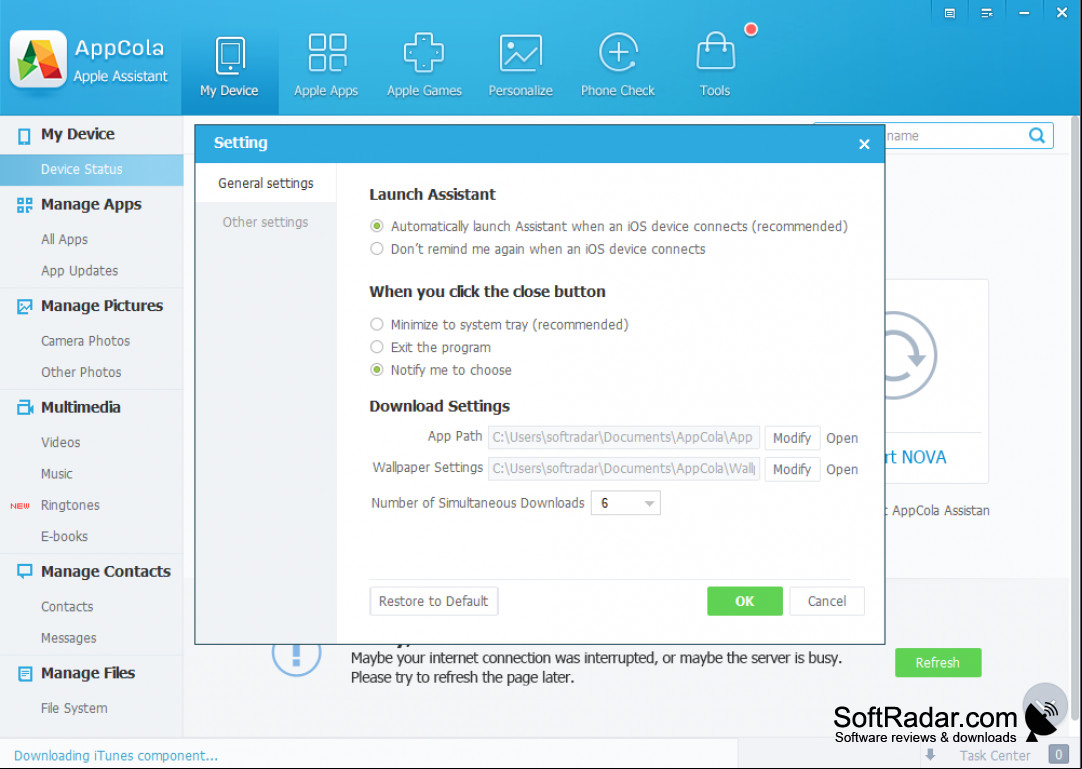Click the My Device sidebar phone icon

click(x=24, y=135)
